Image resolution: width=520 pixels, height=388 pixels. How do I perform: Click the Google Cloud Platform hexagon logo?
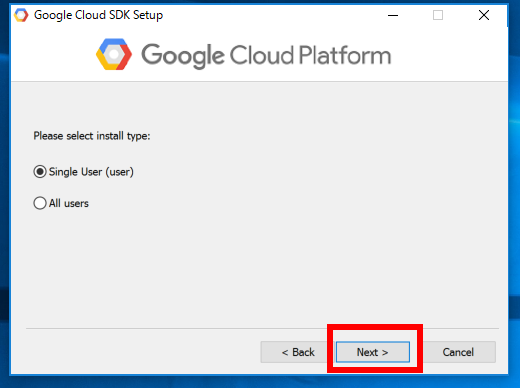[x=114, y=54]
